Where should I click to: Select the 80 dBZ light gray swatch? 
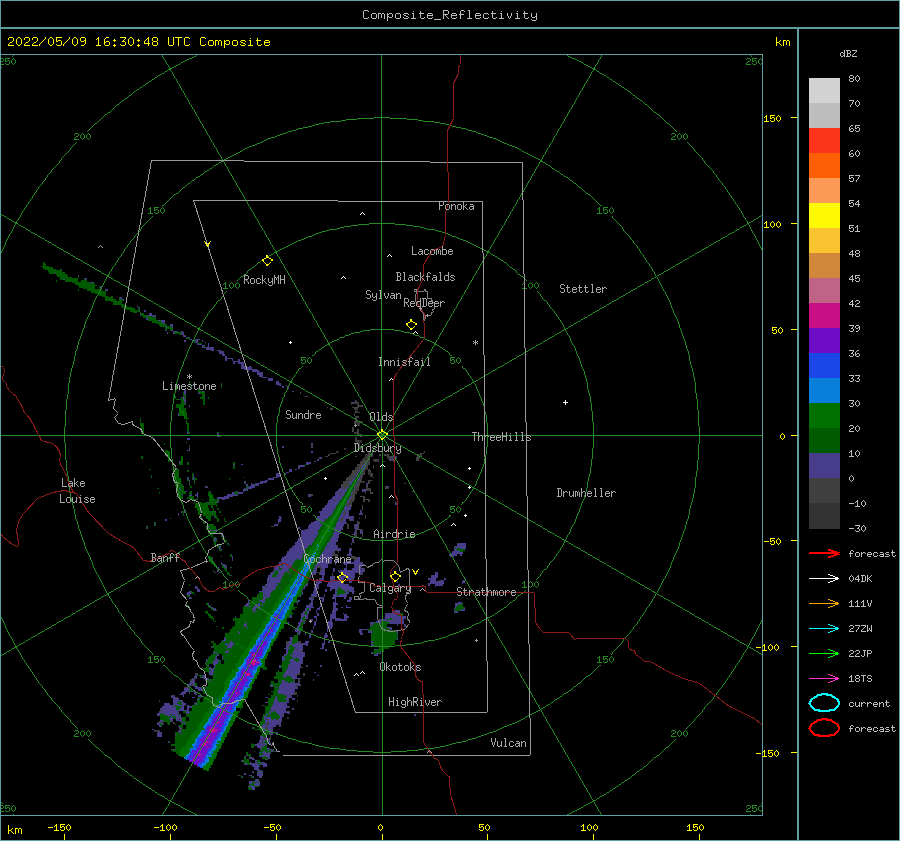point(824,91)
